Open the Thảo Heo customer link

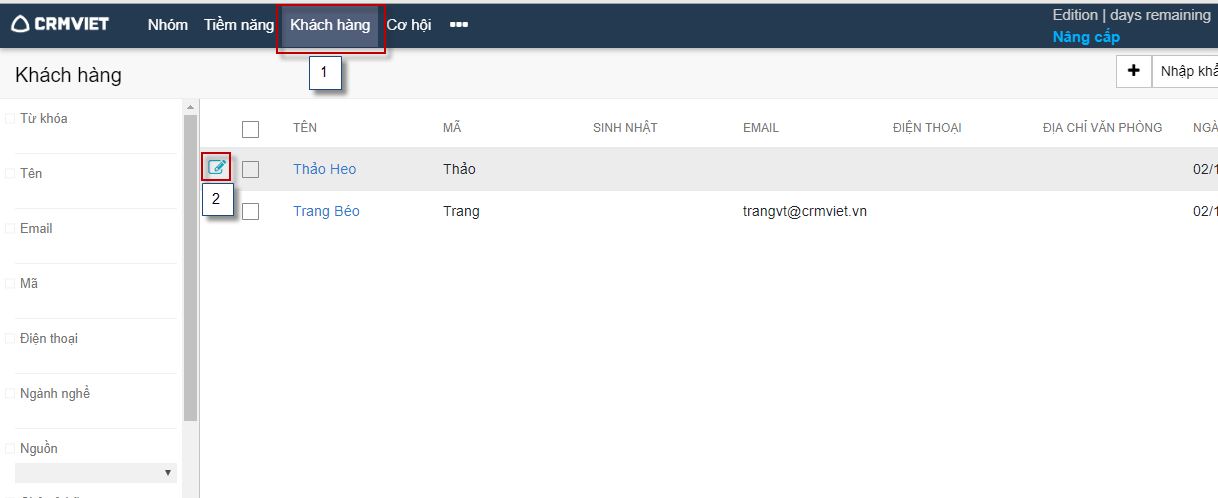click(324, 169)
